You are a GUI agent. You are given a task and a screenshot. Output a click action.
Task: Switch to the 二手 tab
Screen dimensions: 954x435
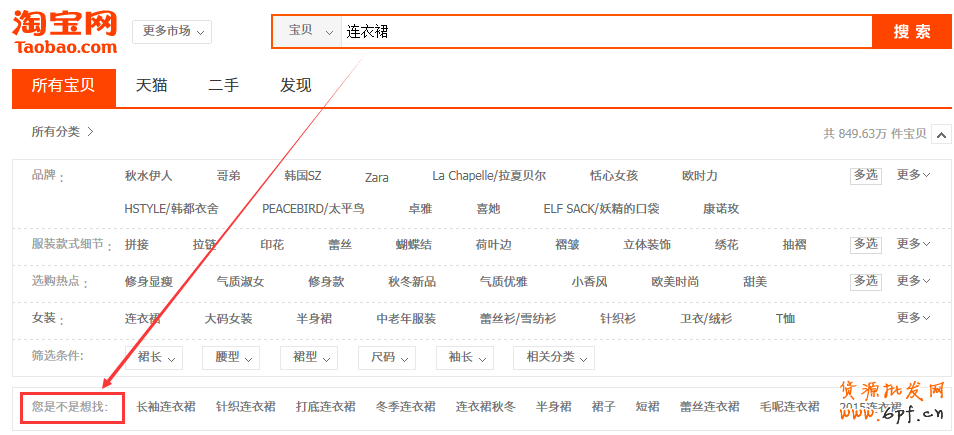(223, 86)
